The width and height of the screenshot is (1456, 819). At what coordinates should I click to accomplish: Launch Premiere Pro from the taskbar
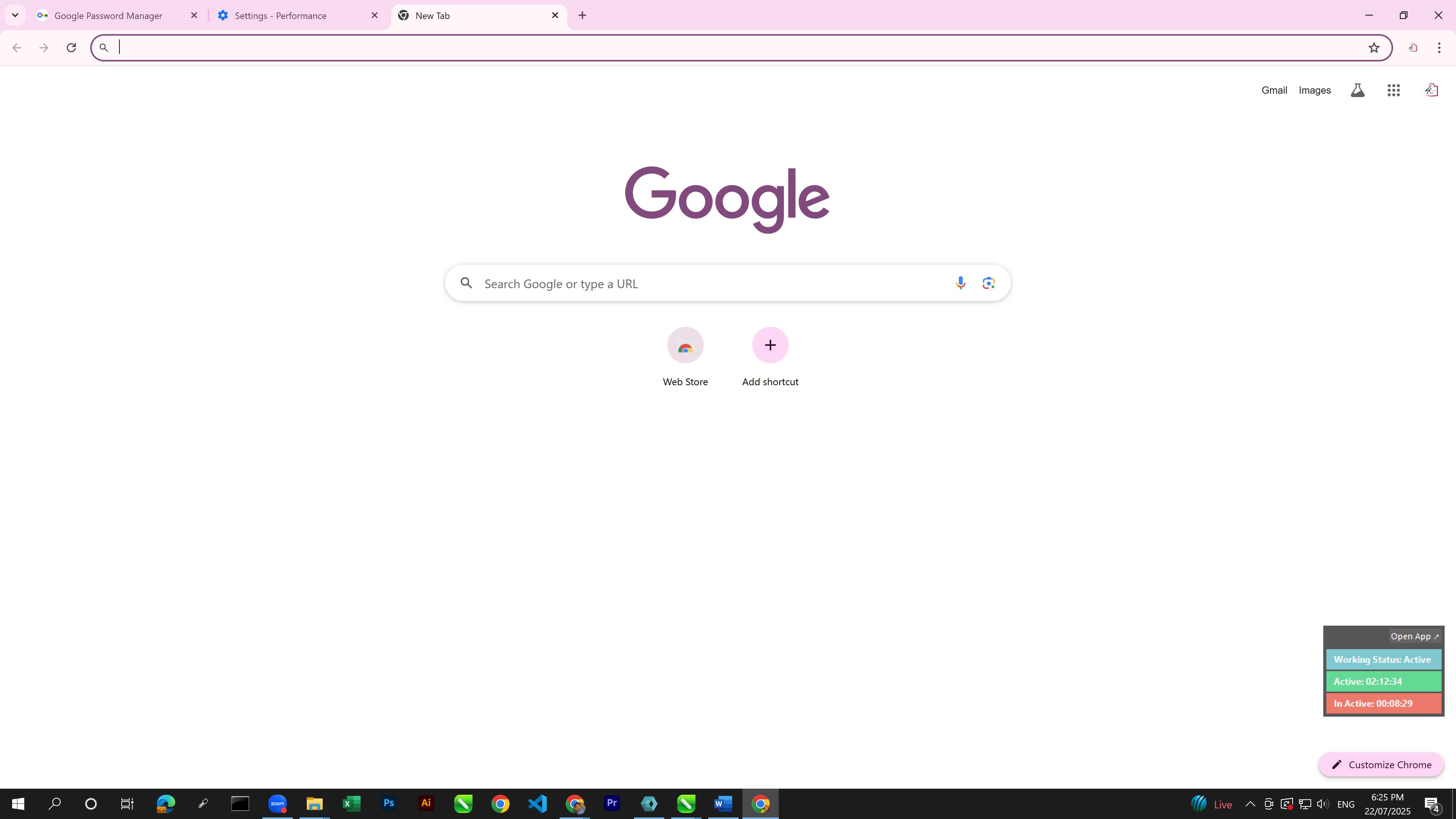click(612, 804)
